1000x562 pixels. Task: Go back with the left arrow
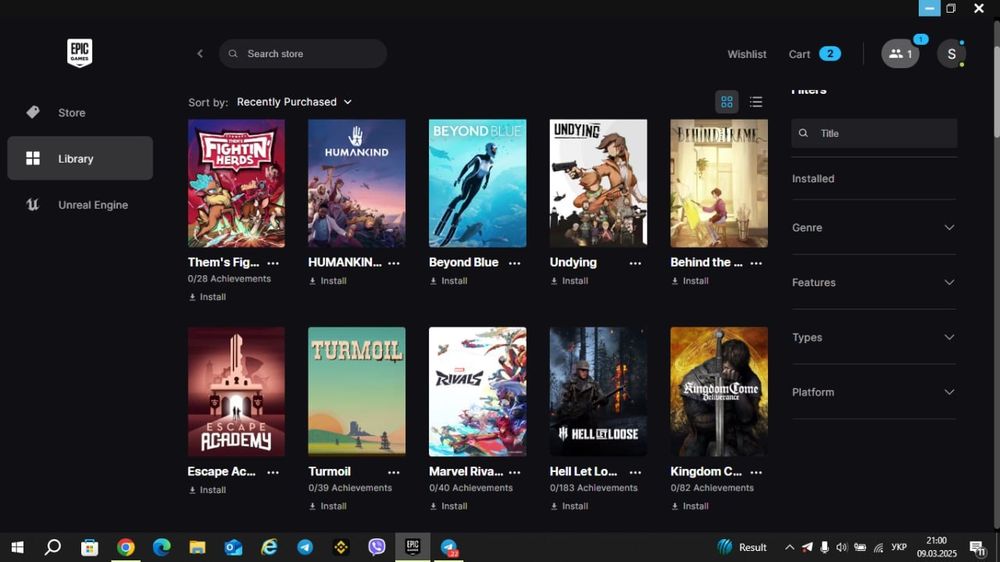tap(200, 54)
